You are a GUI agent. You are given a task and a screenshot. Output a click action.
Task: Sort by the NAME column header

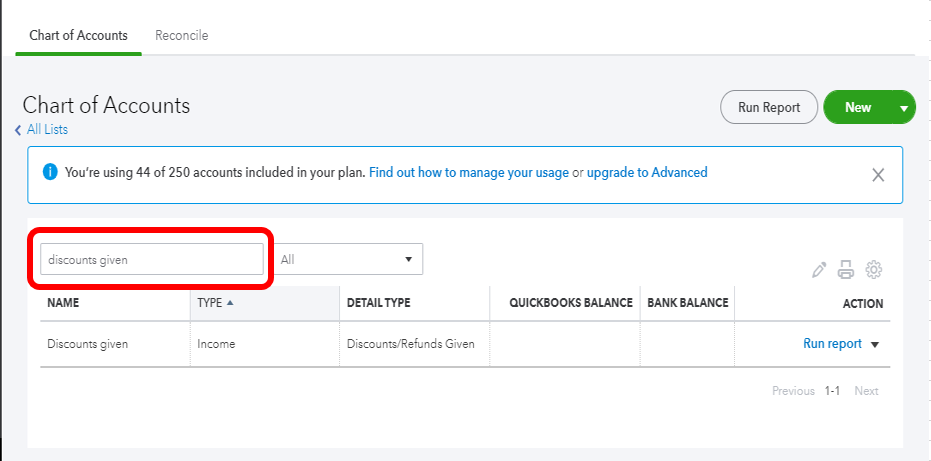tap(63, 303)
